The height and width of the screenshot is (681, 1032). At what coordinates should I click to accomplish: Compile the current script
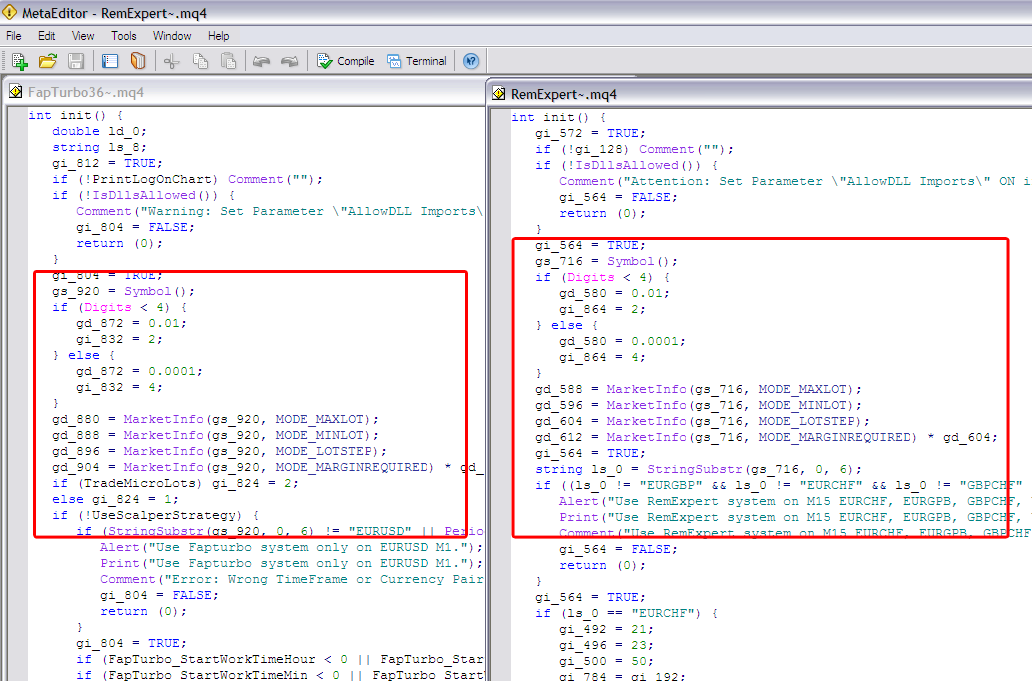[x=345, y=61]
